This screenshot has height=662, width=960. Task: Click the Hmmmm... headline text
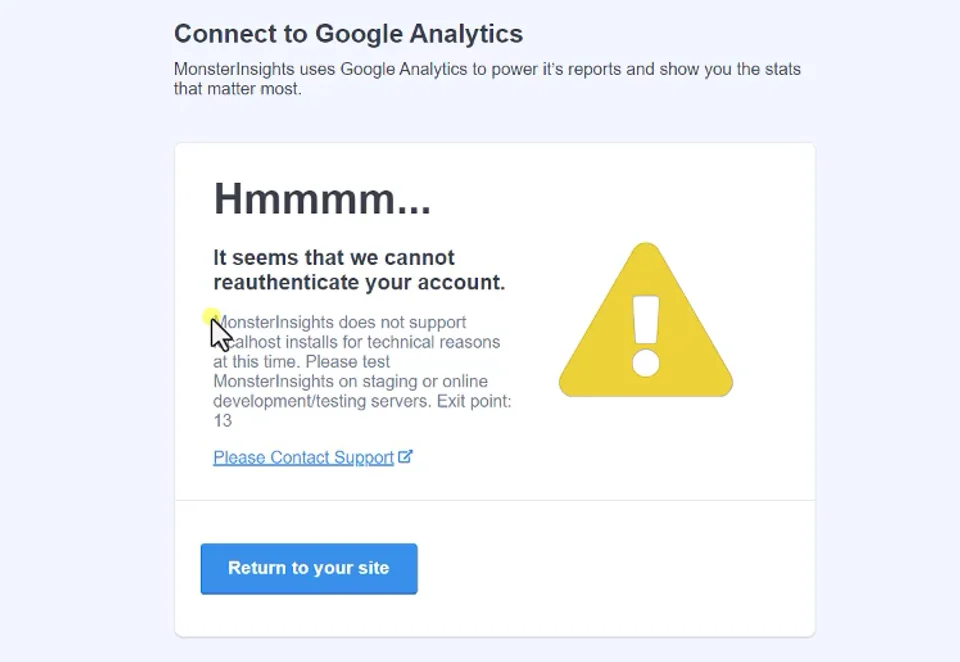(322, 198)
